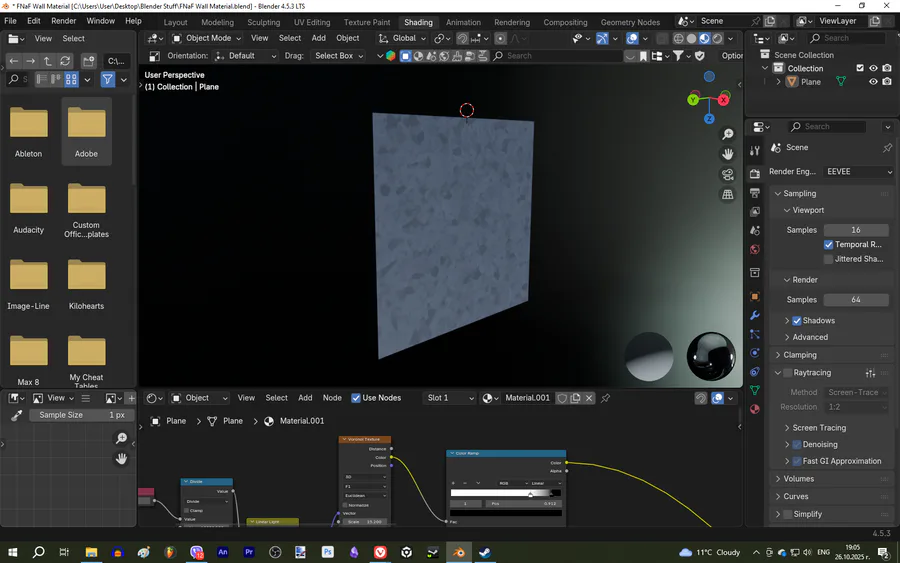Pin the Scene properties panel
Image resolution: width=900 pixels, height=563 pixels.
(x=886, y=148)
